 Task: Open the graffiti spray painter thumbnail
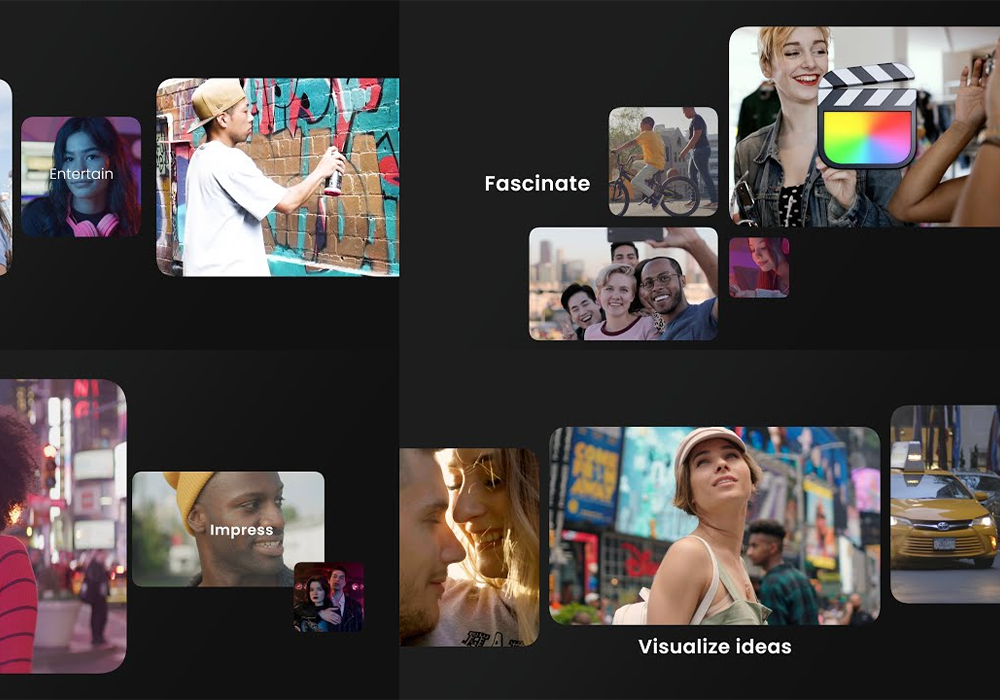[277, 176]
